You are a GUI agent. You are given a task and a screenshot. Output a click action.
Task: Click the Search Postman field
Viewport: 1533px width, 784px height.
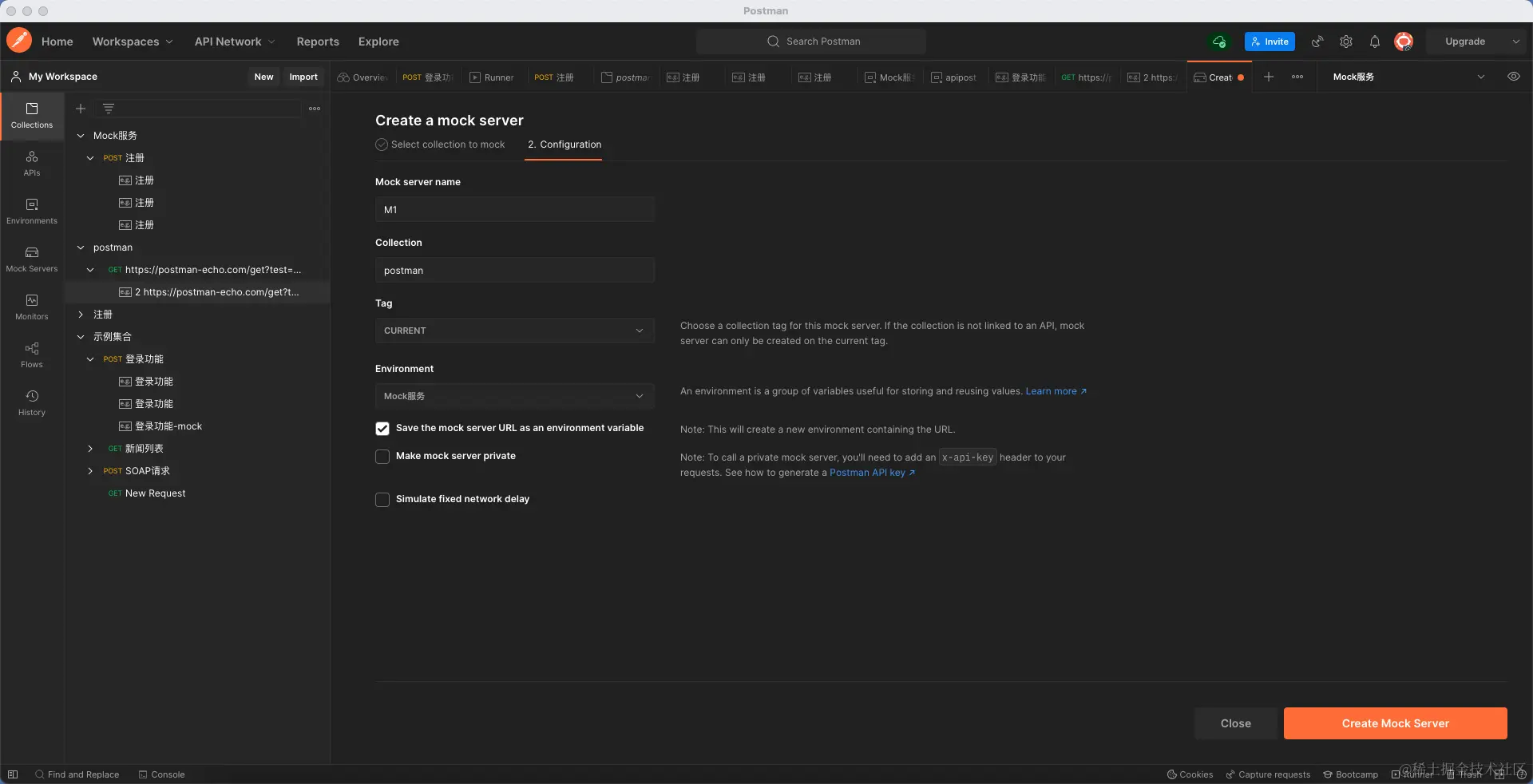(811, 42)
